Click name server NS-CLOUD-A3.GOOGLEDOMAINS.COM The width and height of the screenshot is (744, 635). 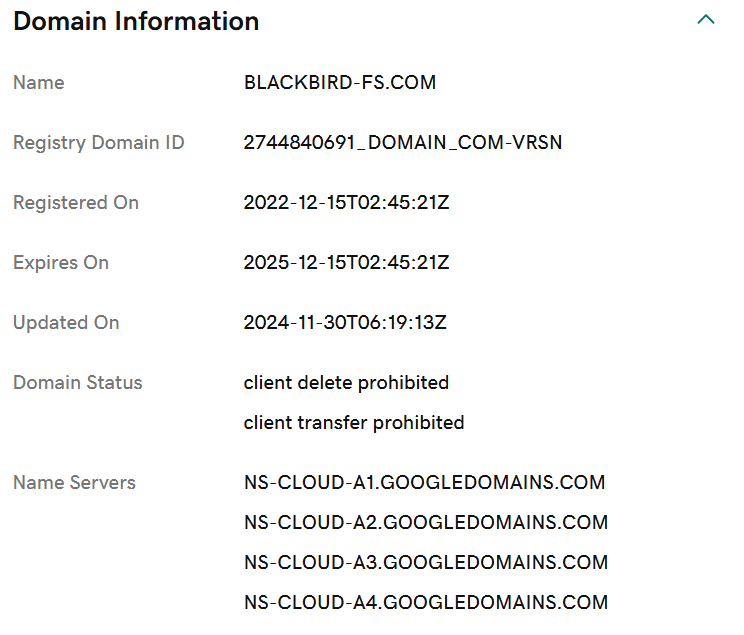(x=426, y=562)
